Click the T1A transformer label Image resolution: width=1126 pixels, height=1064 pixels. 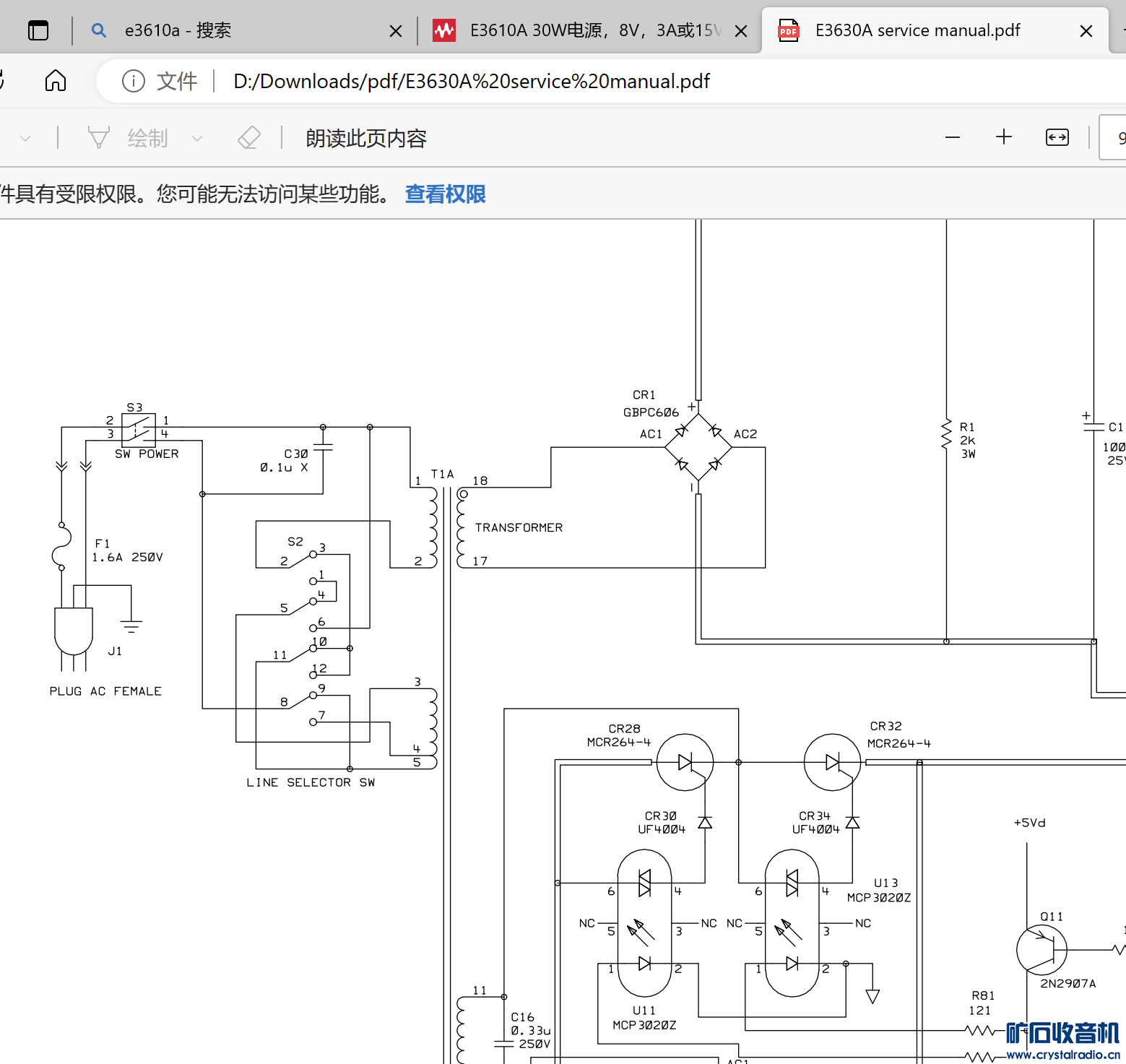pyautogui.click(x=442, y=474)
